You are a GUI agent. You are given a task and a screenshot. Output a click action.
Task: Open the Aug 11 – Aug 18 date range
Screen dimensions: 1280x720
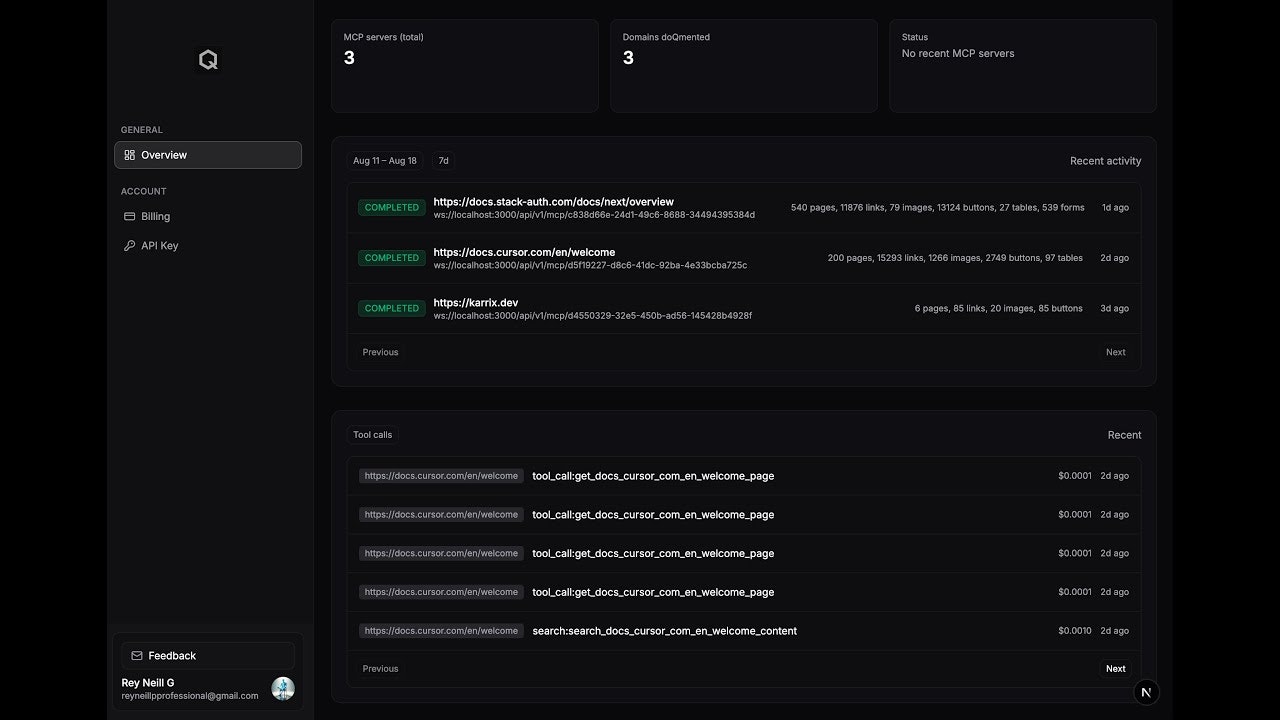click(x=385, y=161)
